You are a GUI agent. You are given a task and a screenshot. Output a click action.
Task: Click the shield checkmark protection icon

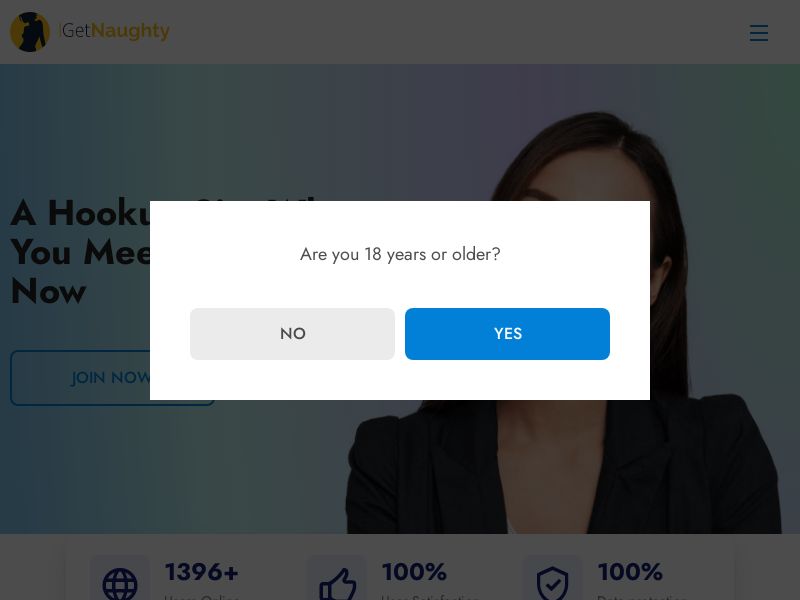point(552,584)
